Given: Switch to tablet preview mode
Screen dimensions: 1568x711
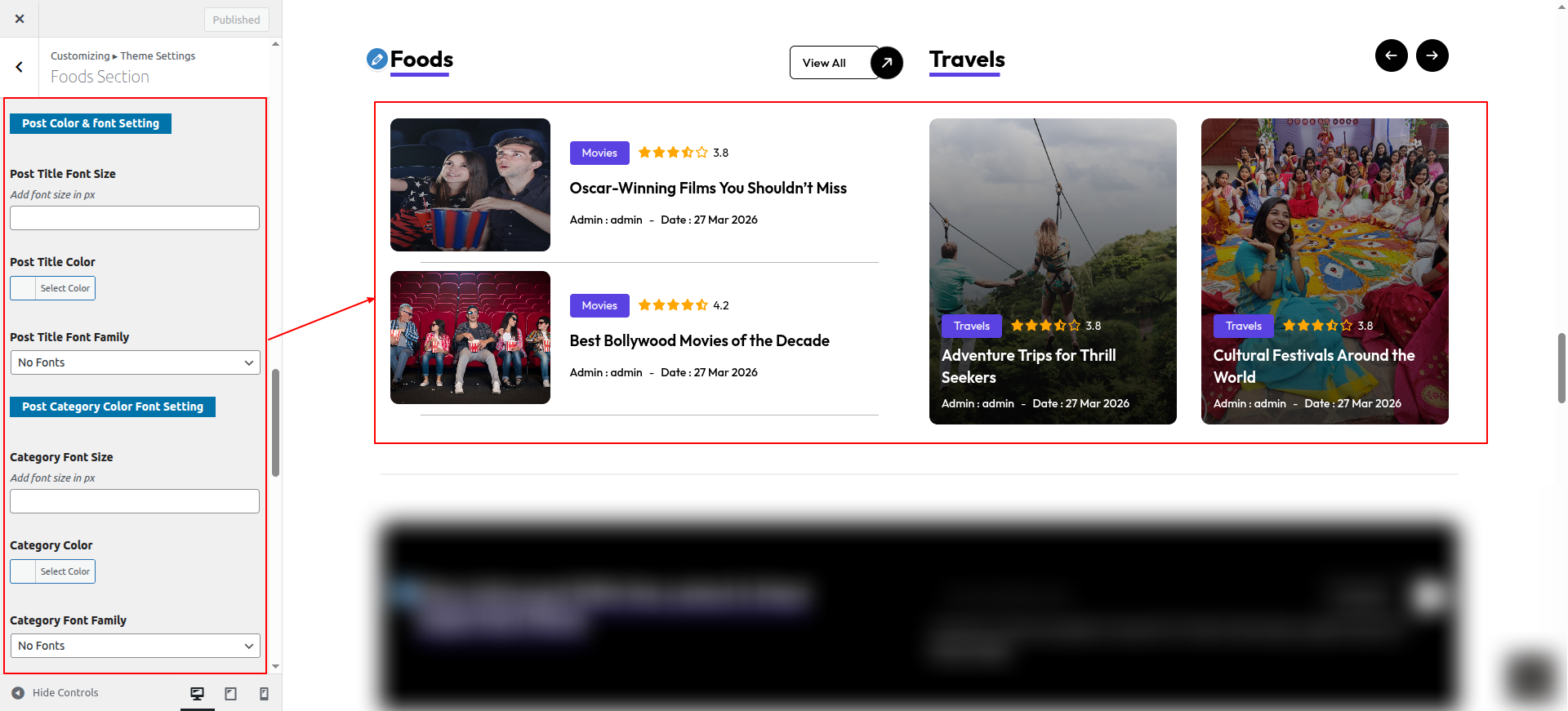Looking at the screenshot, I should tap(231, 693).
